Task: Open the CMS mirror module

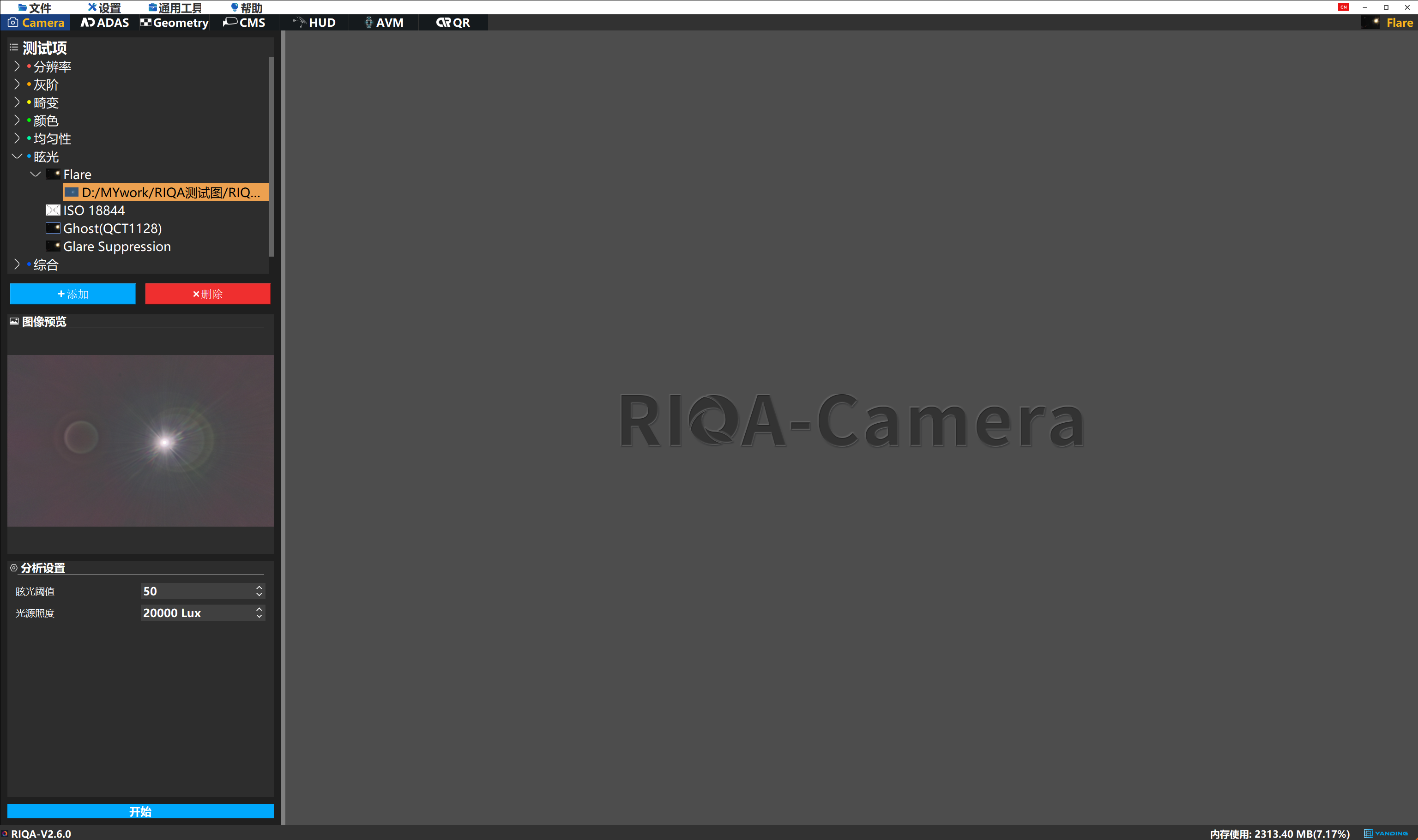Action: click(x=244, y=23)
